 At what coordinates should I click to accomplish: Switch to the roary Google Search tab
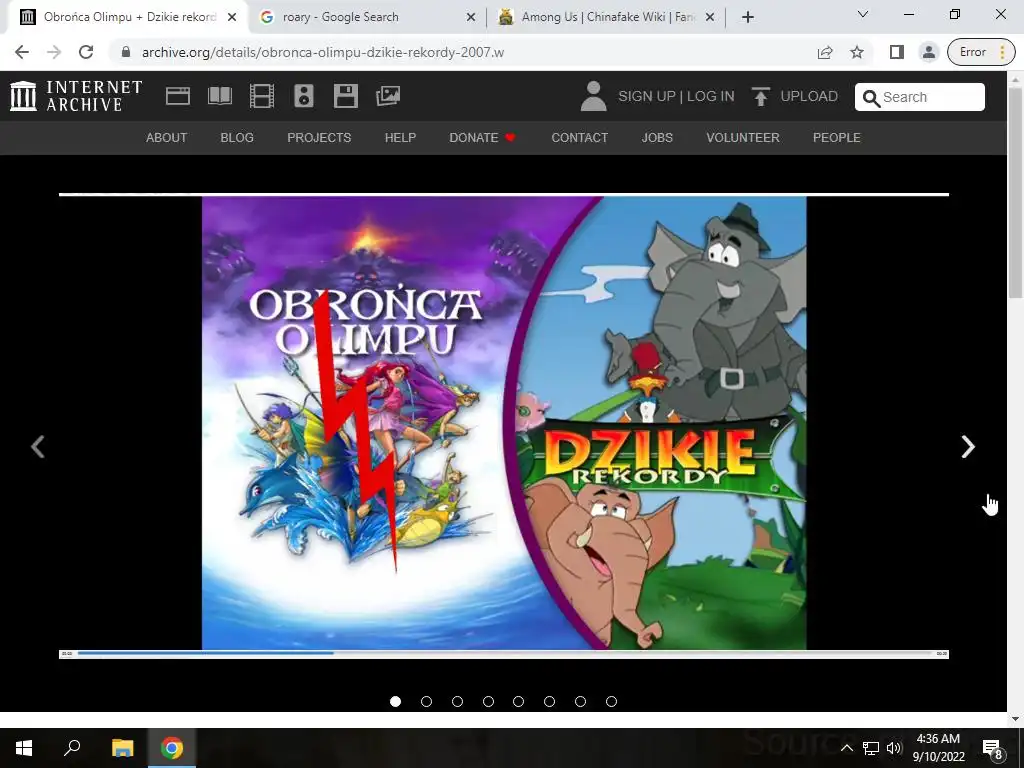point(367,17)
